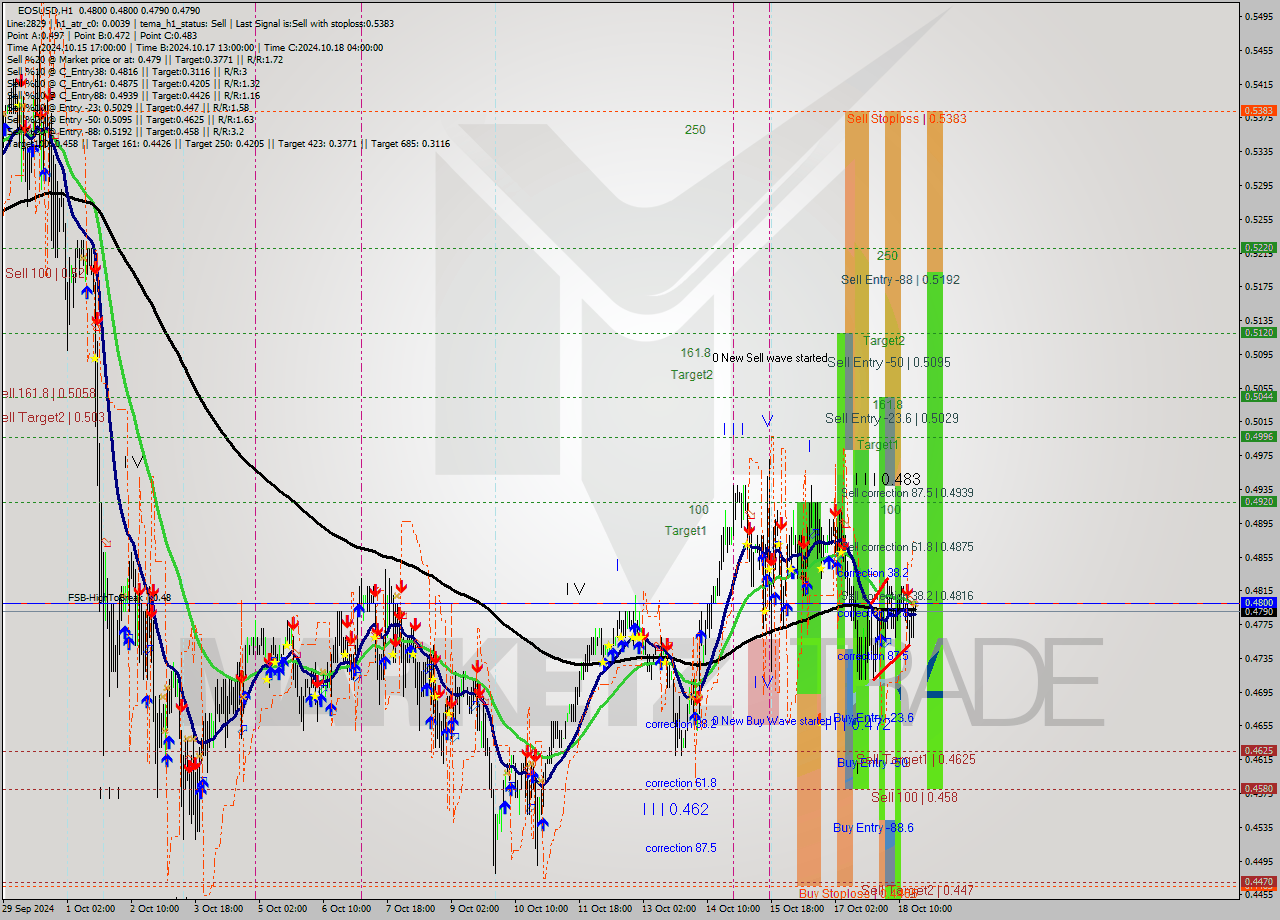Click the '0 New Buy Wave started' annotation
The height and width of the screenshot is (920, 1280).
click(771, 720)
